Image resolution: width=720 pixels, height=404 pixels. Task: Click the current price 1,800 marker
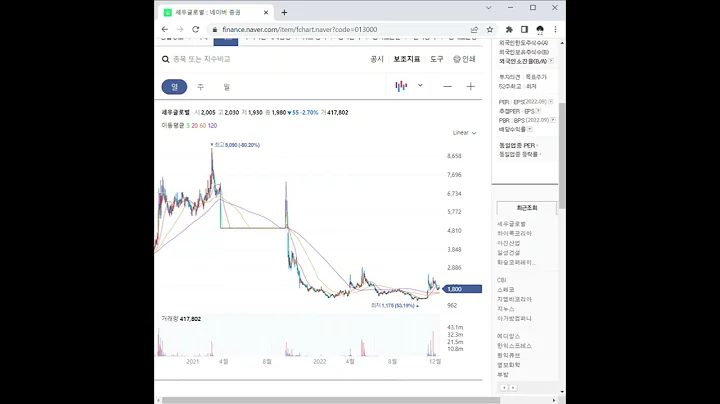[463, 289]
